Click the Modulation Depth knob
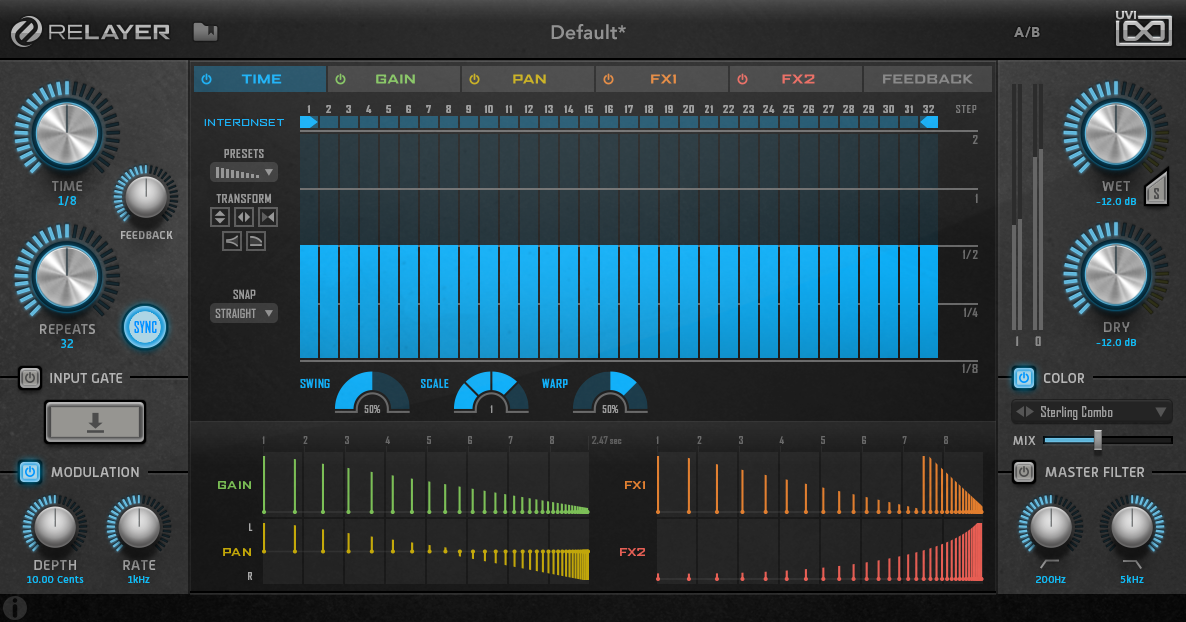 coord(54,527)
